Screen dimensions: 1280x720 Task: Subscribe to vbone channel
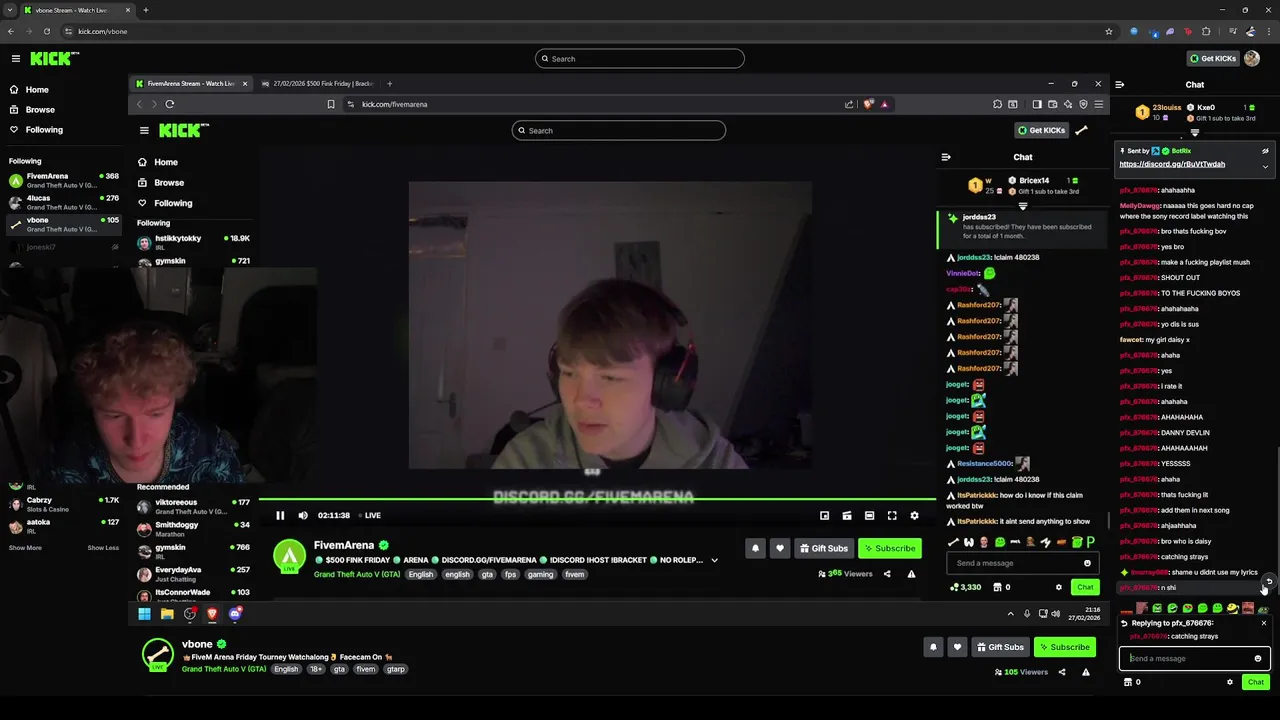1064,647
